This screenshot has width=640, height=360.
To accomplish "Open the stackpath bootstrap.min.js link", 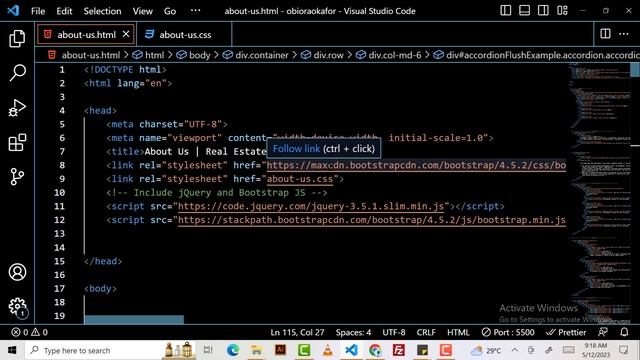I will click(372, 220).
